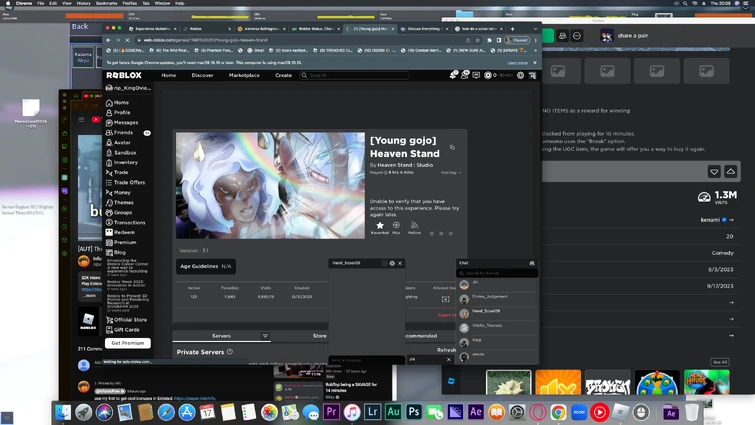The width and height of the screenshot is (755, 425).
Task: Open Roblox settings gear in header
Action: click(520, 75)
